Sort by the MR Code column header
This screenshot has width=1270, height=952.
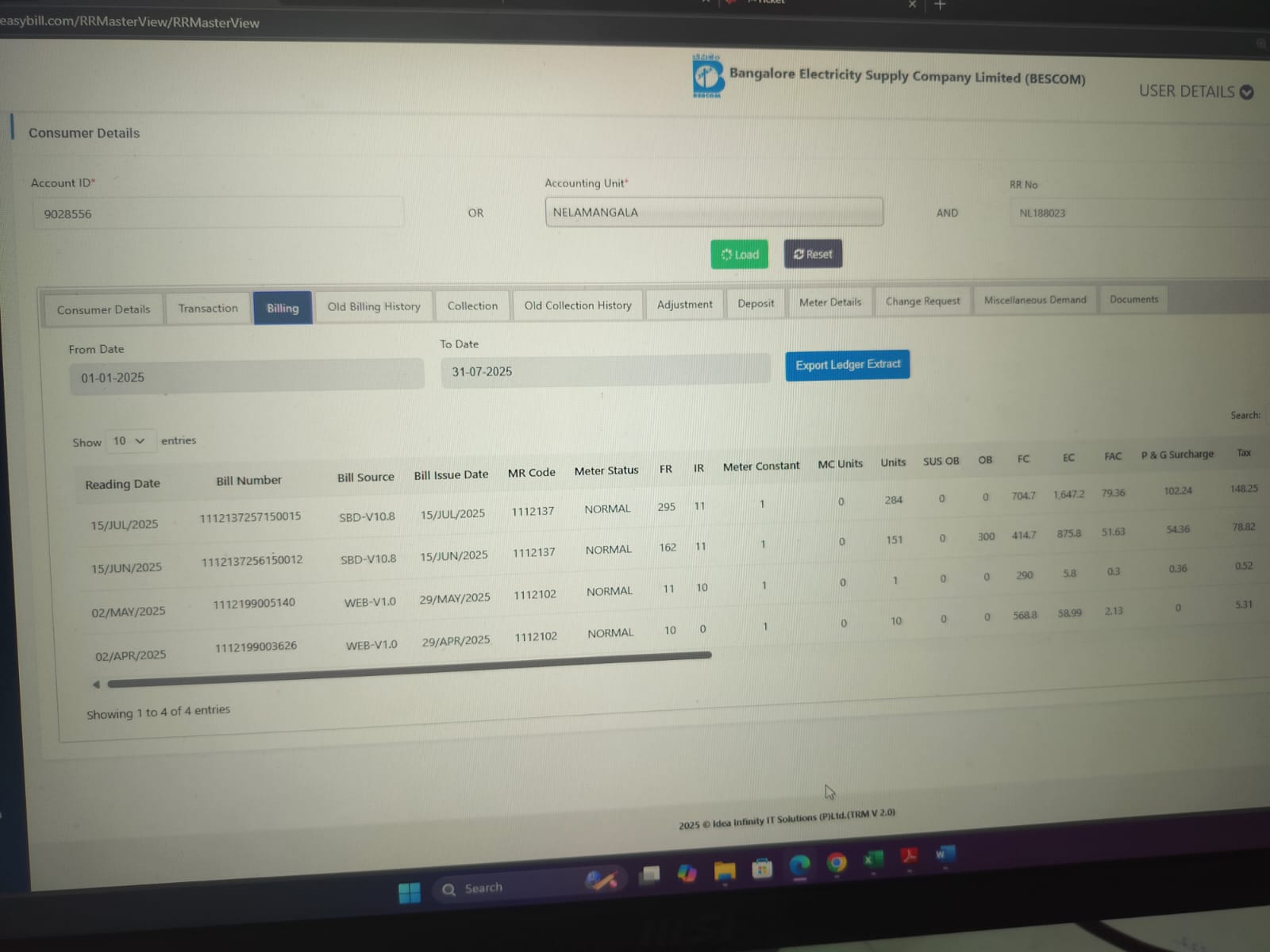point(532,472)
